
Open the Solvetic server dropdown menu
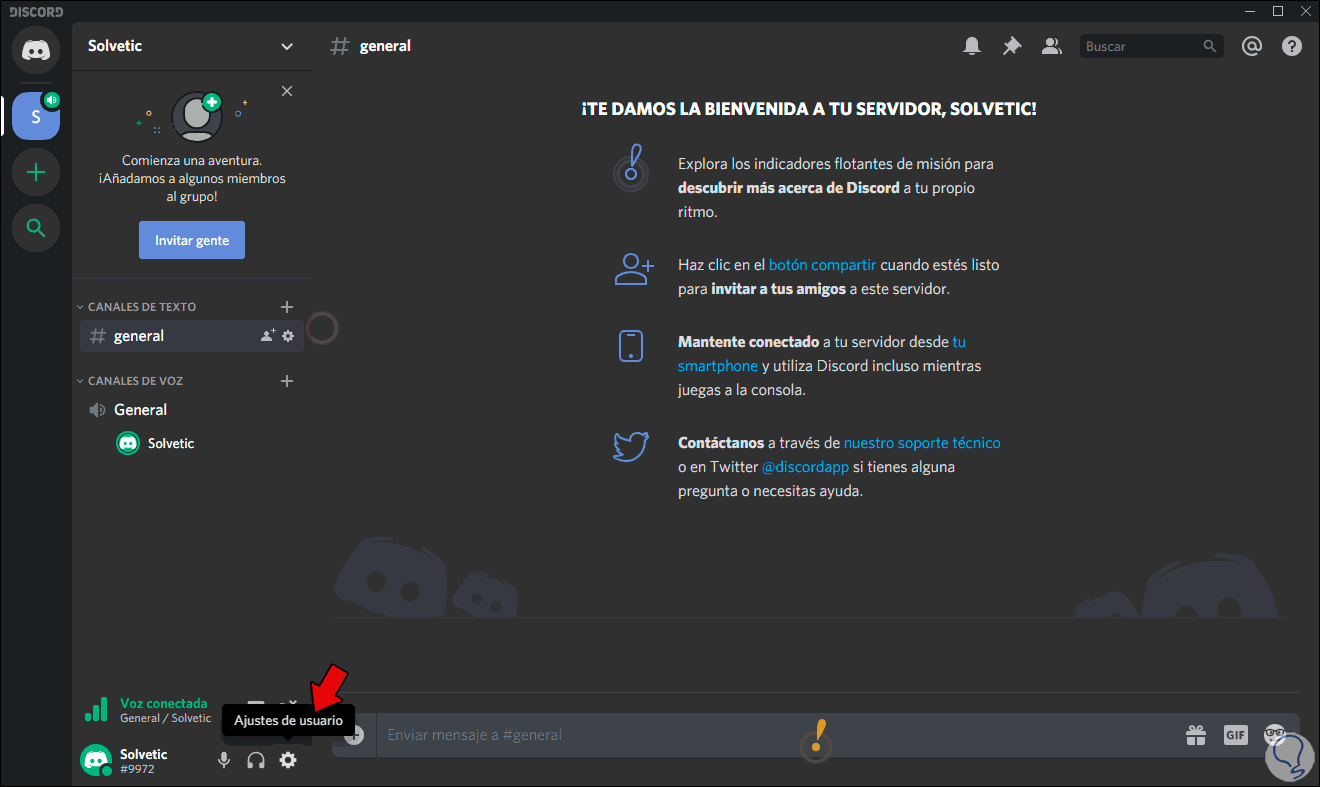click(287, 46)
